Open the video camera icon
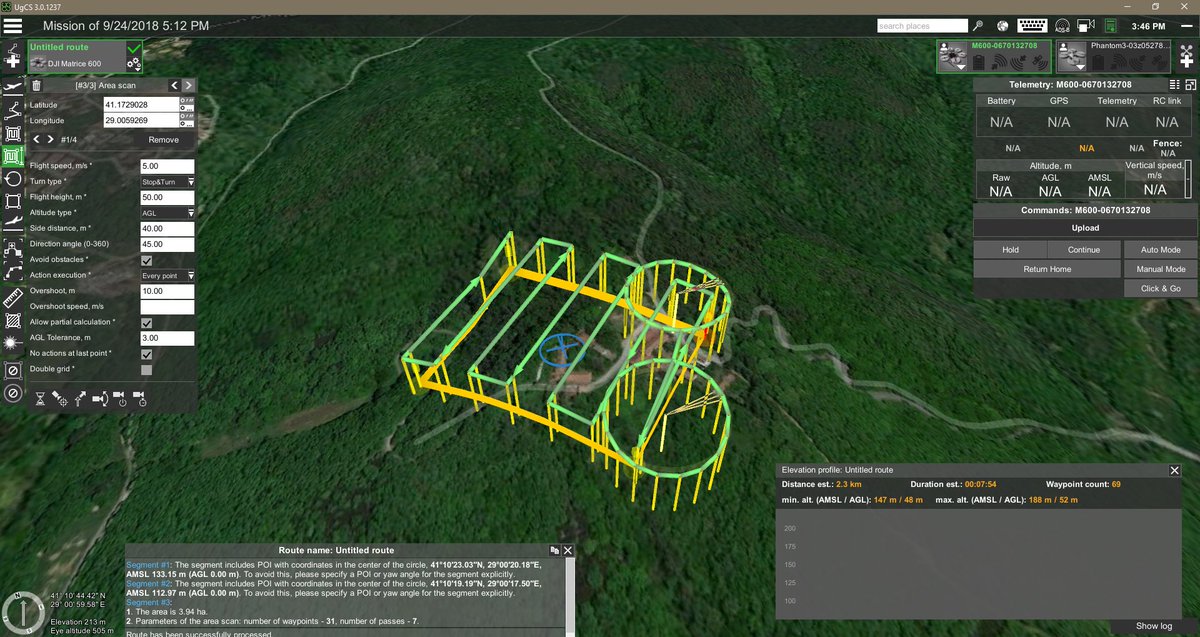This screenshot has width=1200, height=637. (x=1087, y=26)
